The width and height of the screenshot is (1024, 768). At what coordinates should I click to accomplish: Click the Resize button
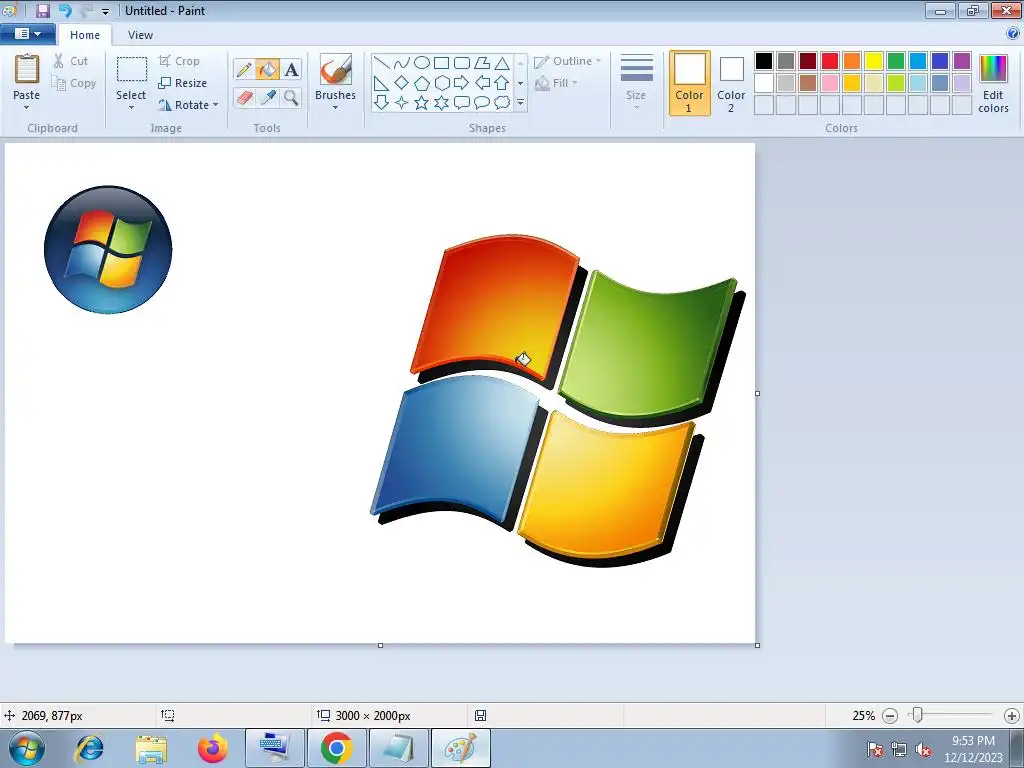(183, 83)
